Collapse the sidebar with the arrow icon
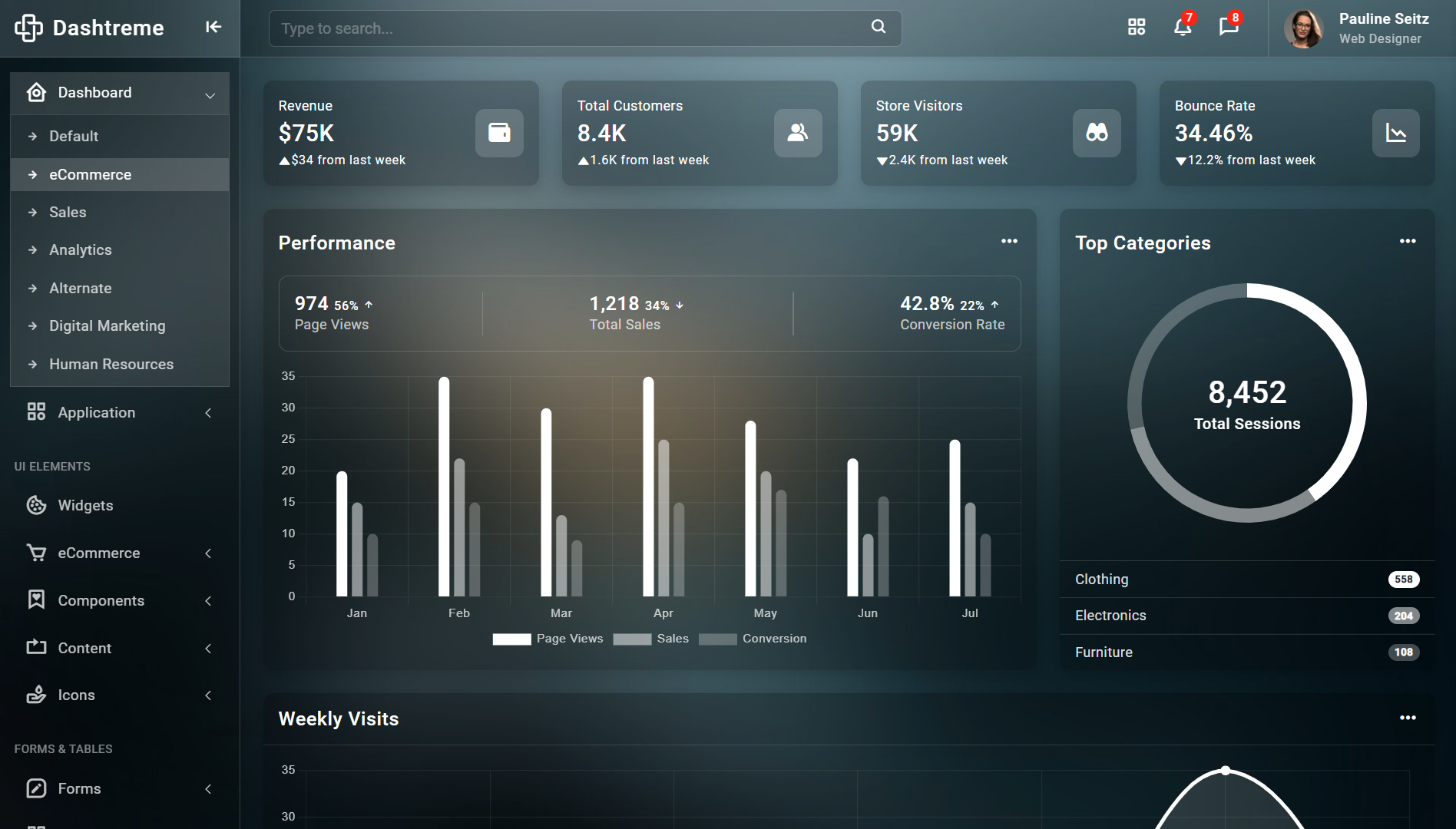1456x829 pixels. coord(213,28)
